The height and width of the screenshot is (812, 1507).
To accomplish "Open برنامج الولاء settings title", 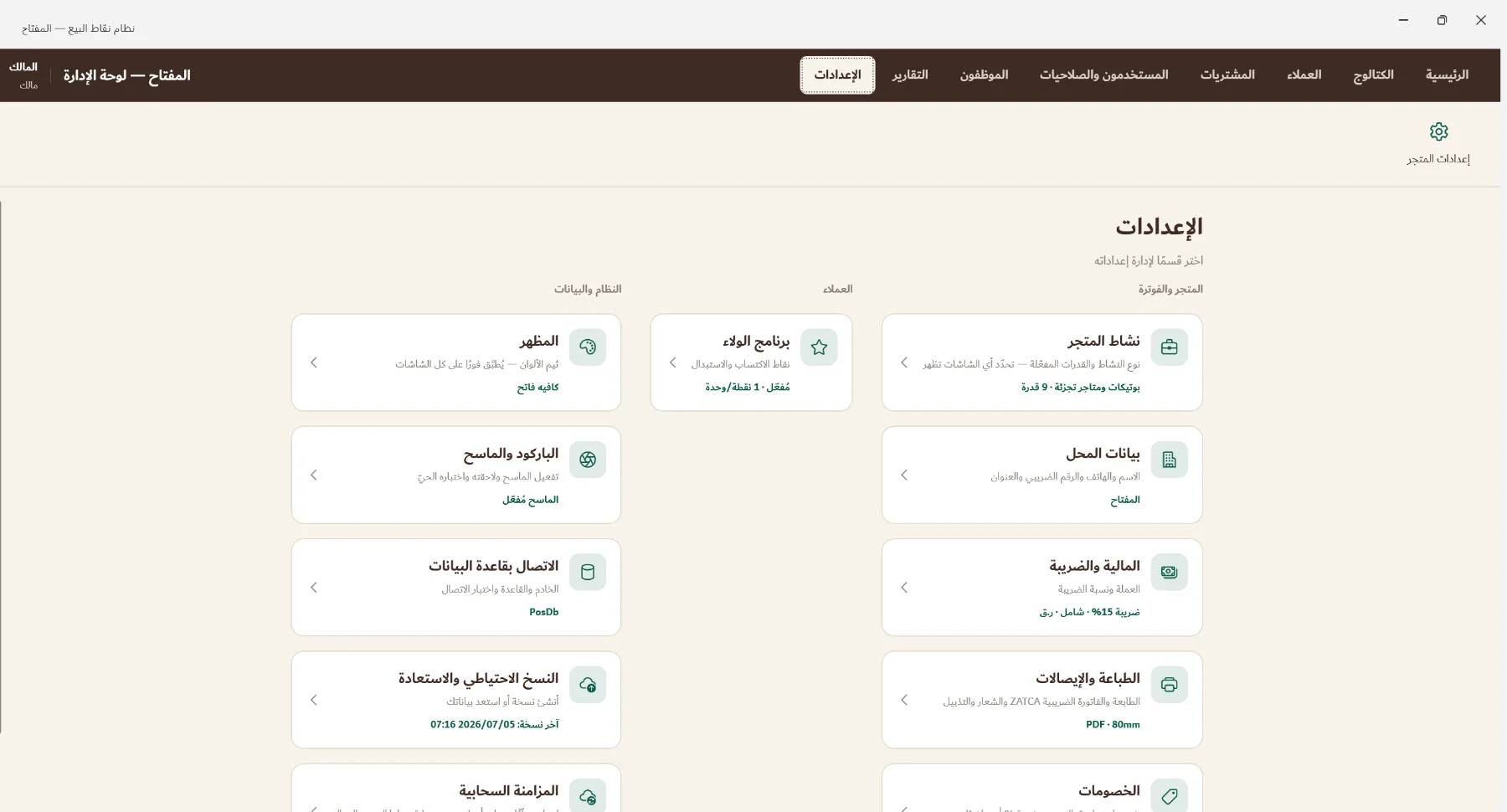I will pos(756,341).
